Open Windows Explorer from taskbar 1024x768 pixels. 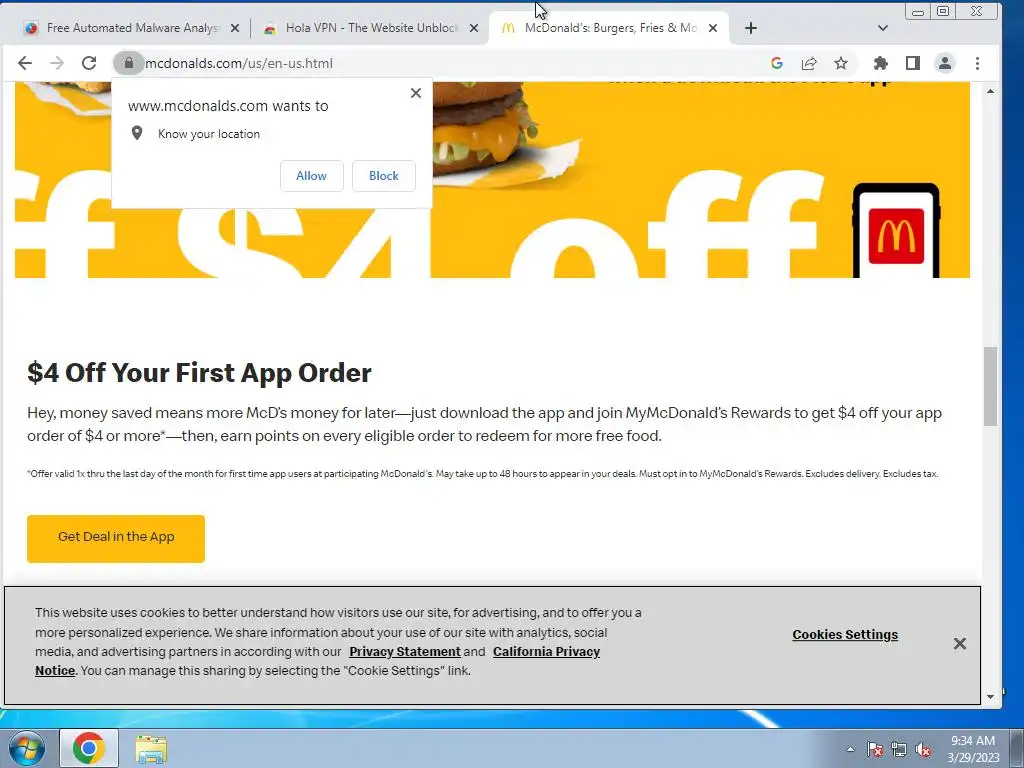pyautogui.click(x=151, y=749)
